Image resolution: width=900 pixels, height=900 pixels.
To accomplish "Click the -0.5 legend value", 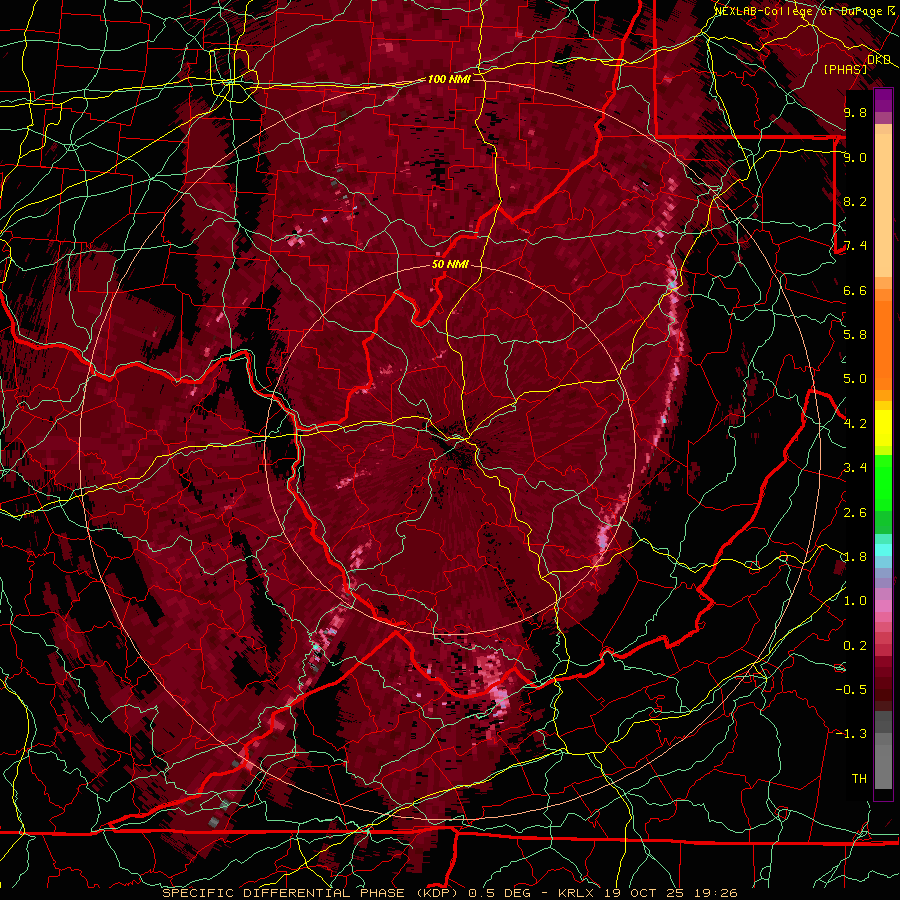I will pyautogui.click(x=851, y=690).
